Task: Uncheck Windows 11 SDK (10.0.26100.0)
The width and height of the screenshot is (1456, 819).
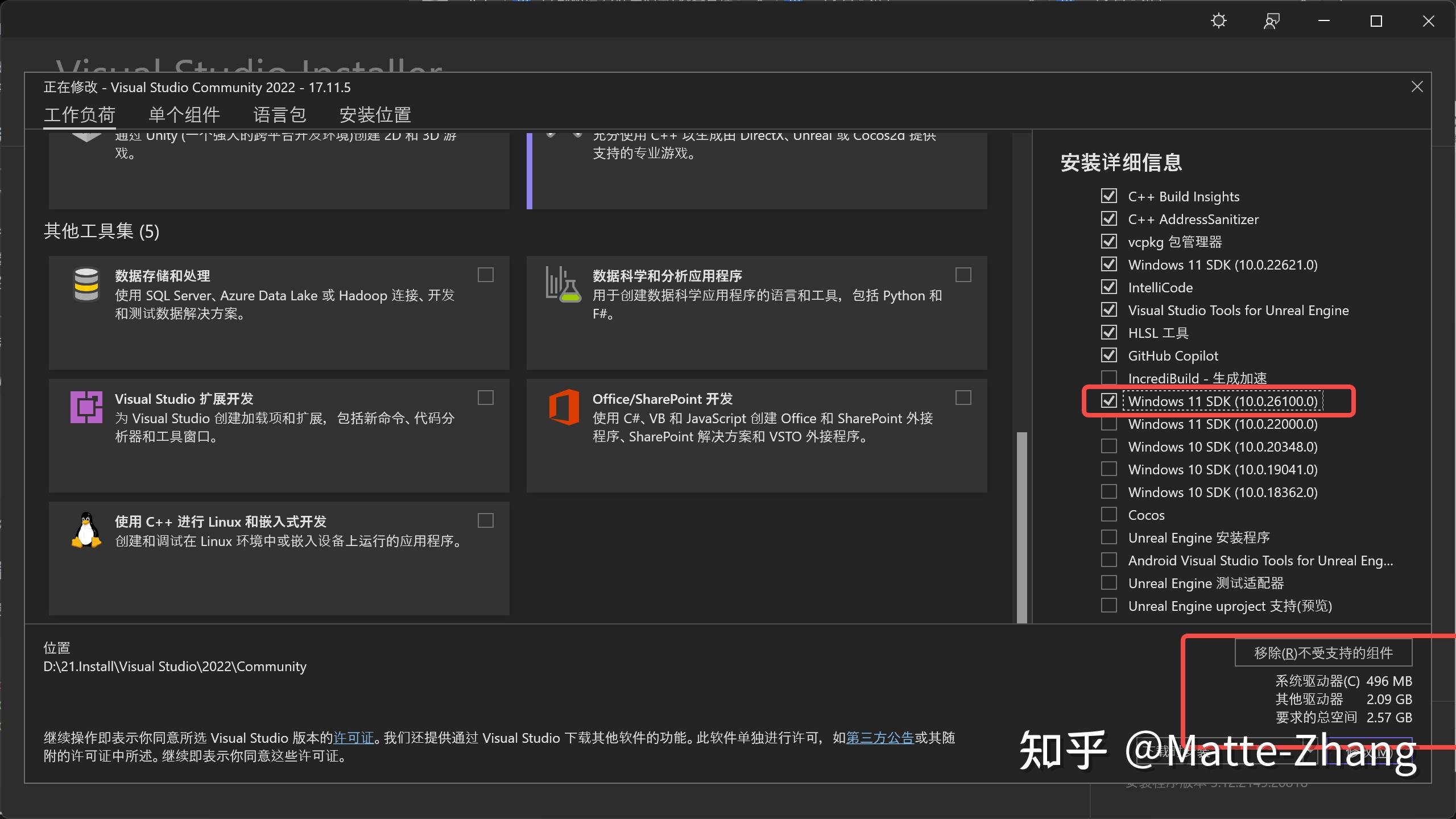Action: pyautogui.click(x=1110, y=400)
